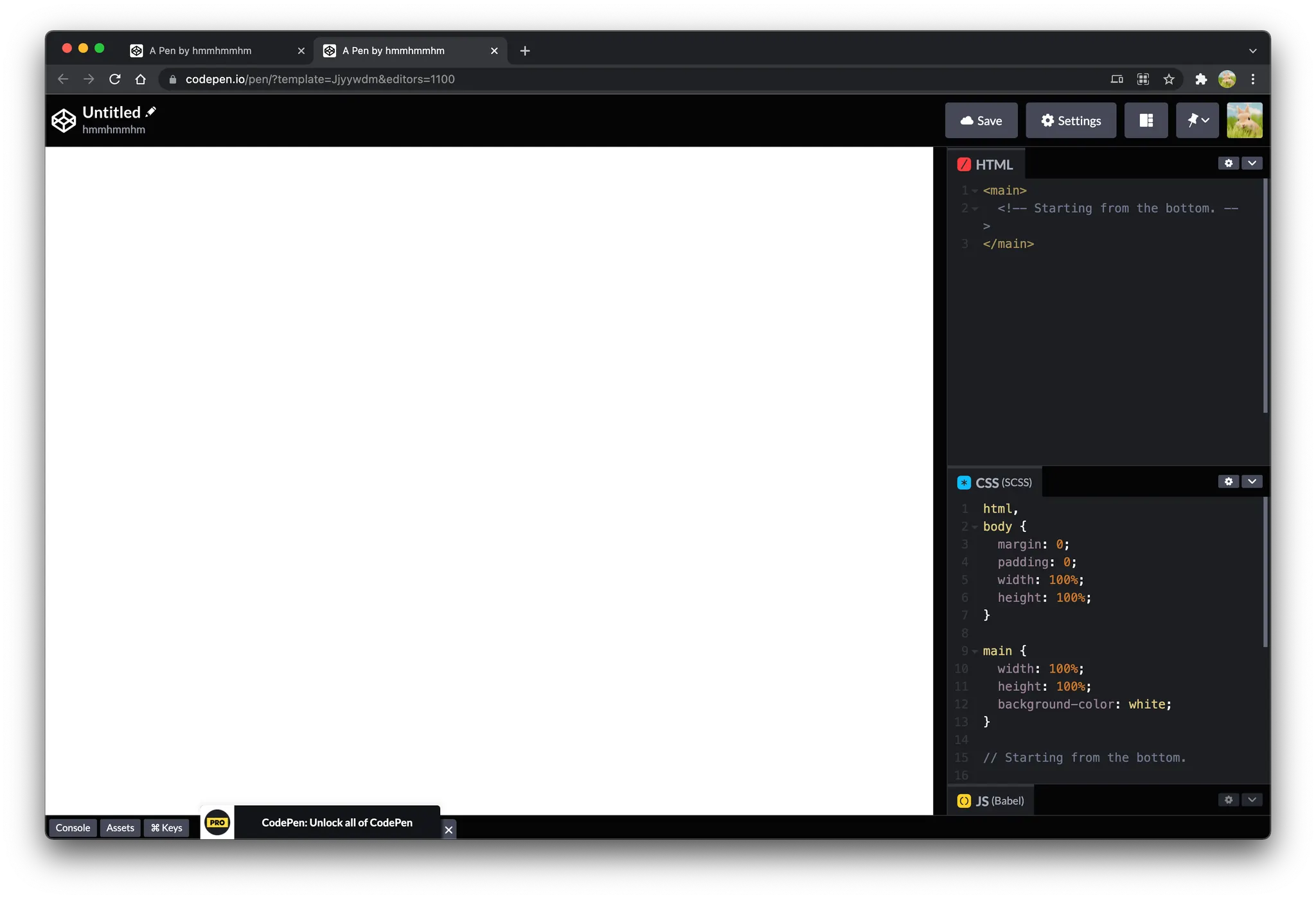This screenshot has height=899, width=1316.
Task: Open HTML editor settings gear
Action: point(1228,163)
